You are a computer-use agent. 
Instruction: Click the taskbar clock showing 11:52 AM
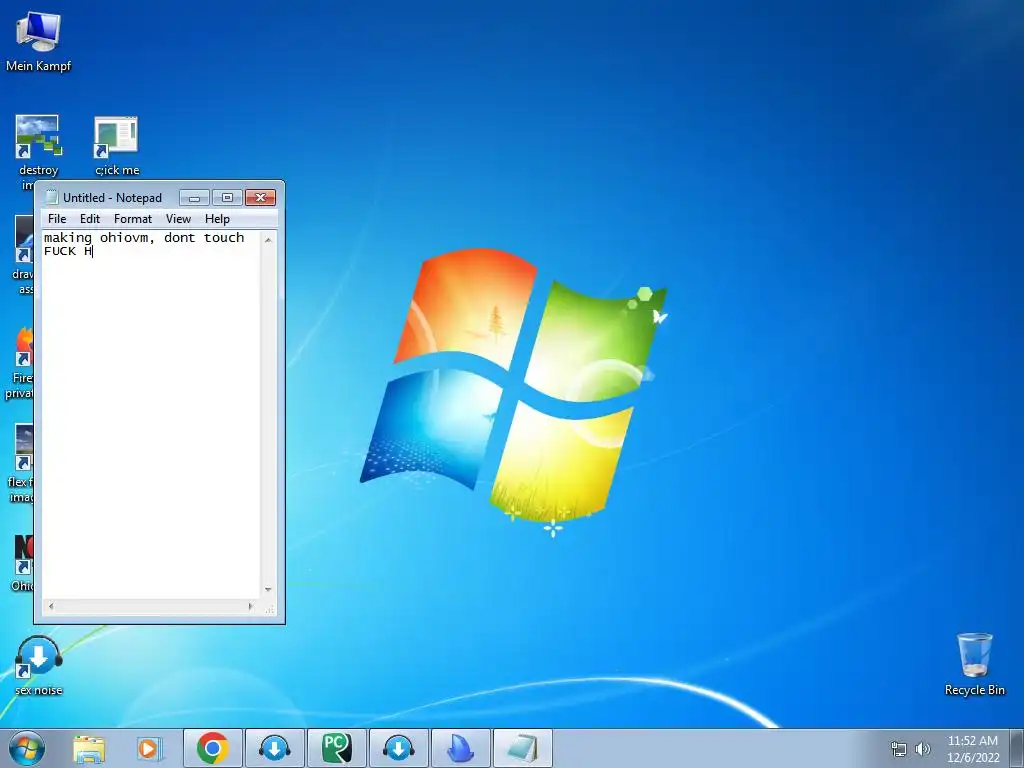[x=973, y=749]
